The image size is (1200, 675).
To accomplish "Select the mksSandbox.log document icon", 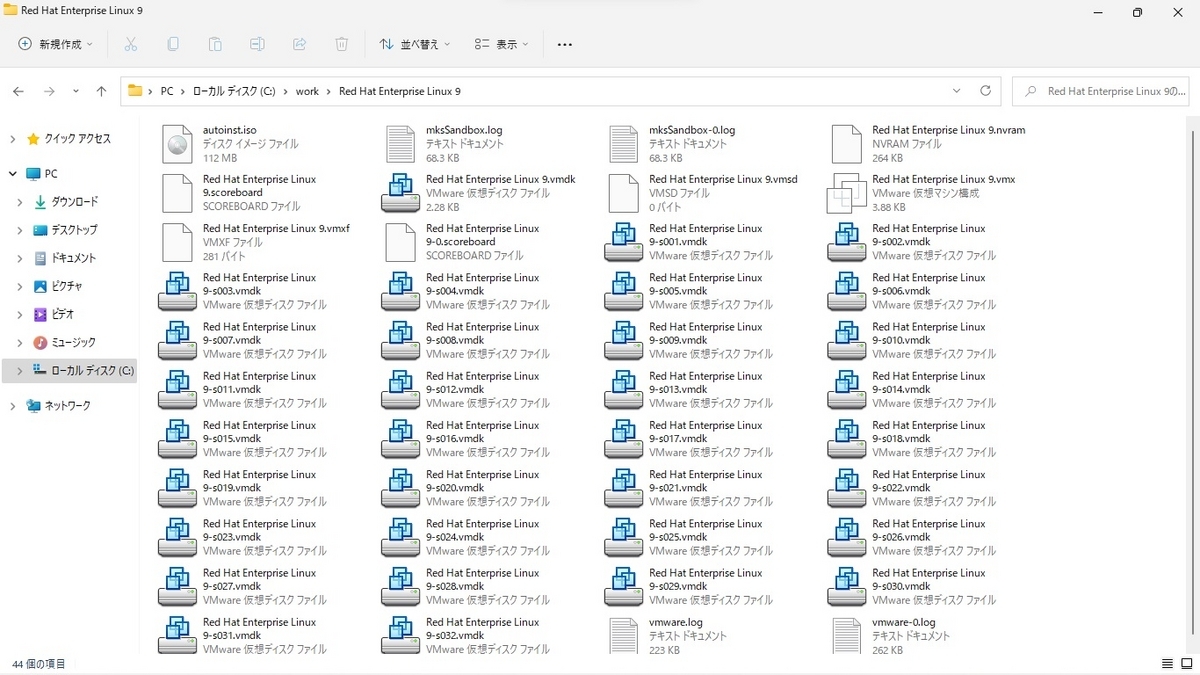I will (x=400, y=144).
